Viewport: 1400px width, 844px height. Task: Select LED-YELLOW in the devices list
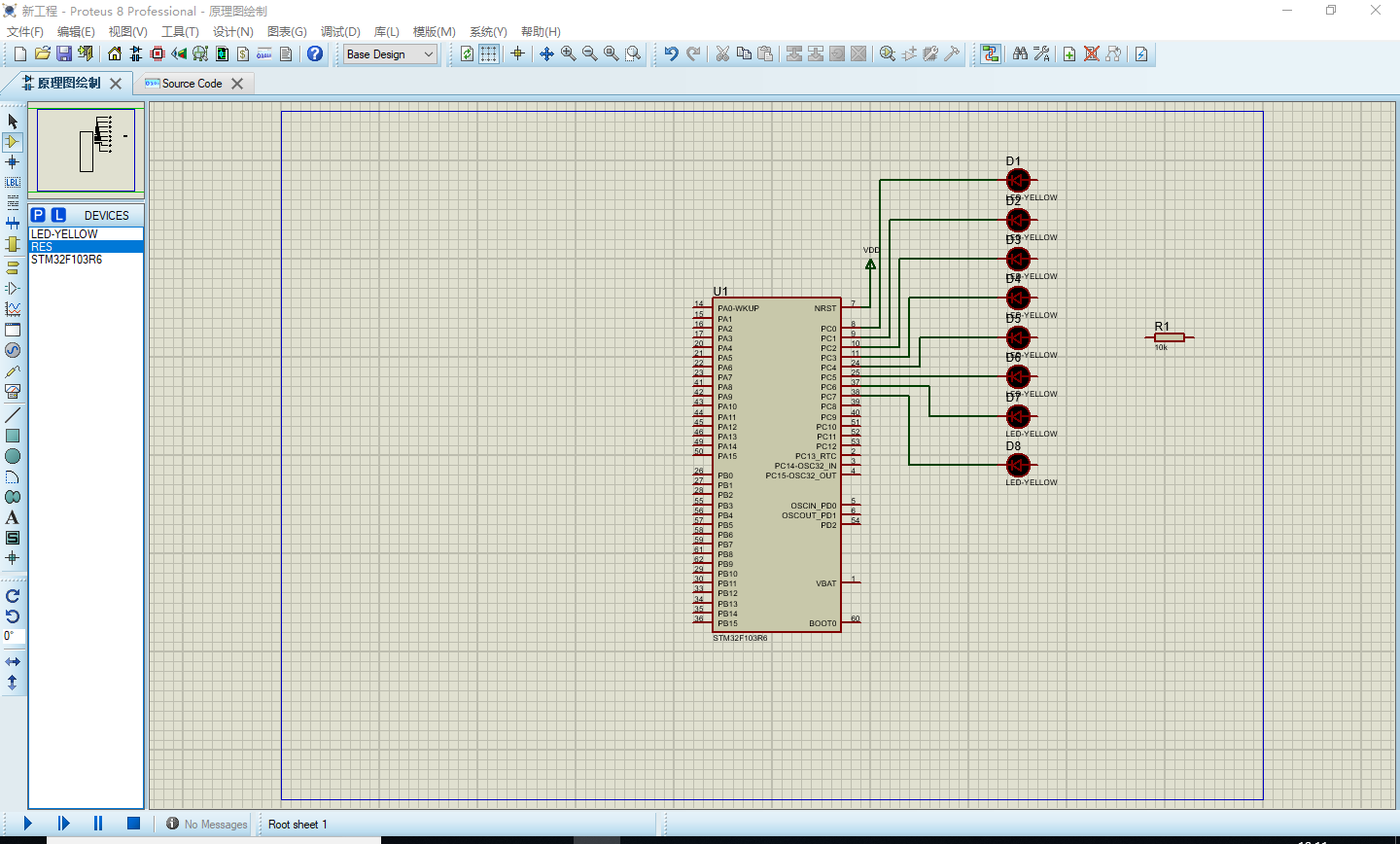click(x=86, y=234)
